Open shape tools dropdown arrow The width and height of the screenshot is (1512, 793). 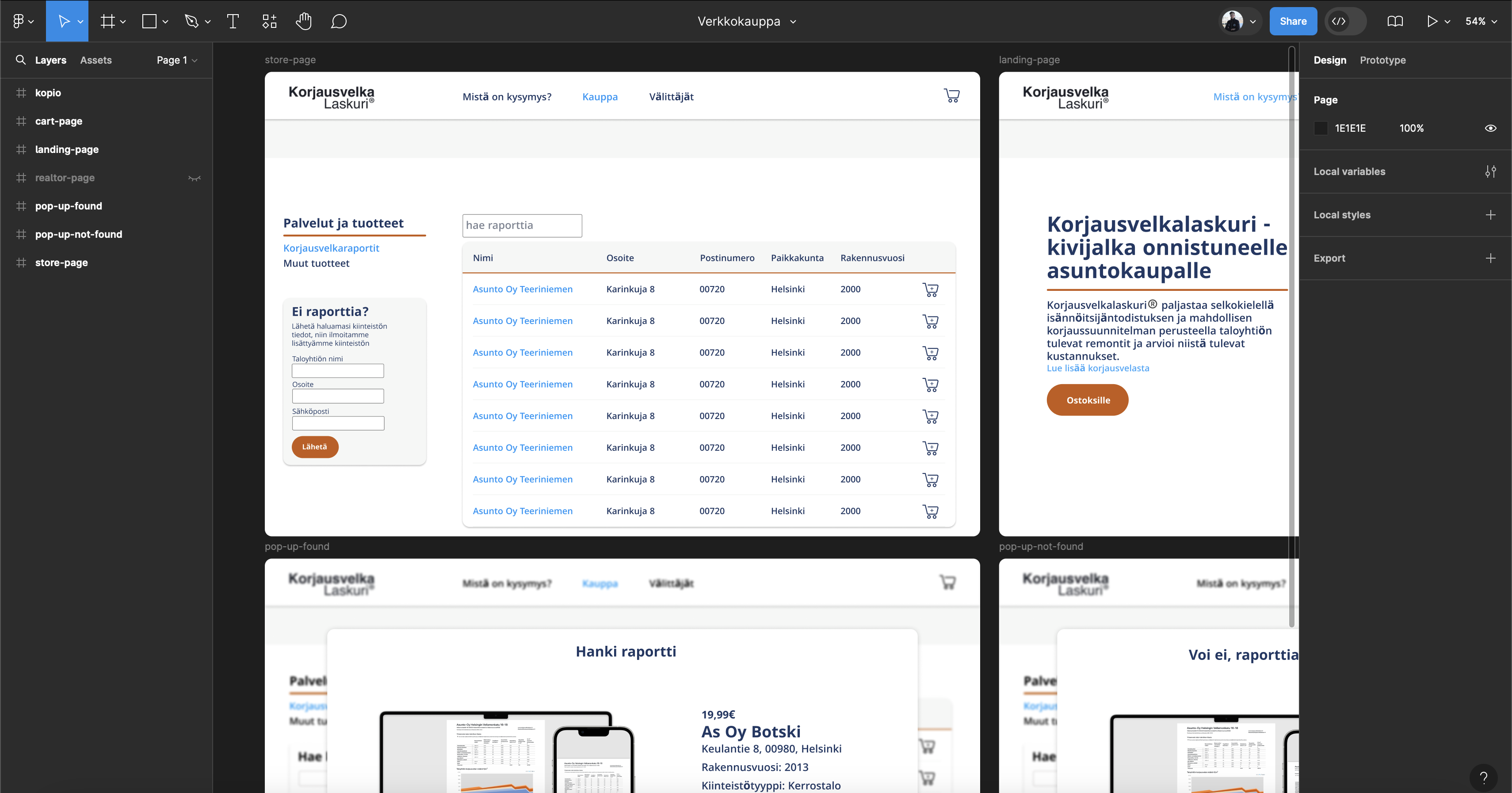(165, 22)
